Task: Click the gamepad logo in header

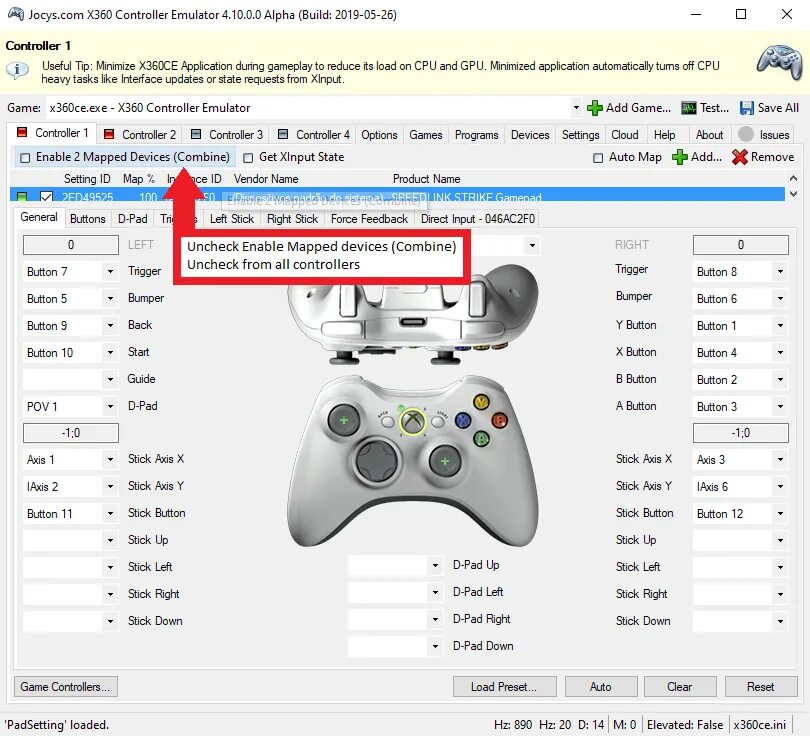Action: pyautogui.click(x=780, y=63)
